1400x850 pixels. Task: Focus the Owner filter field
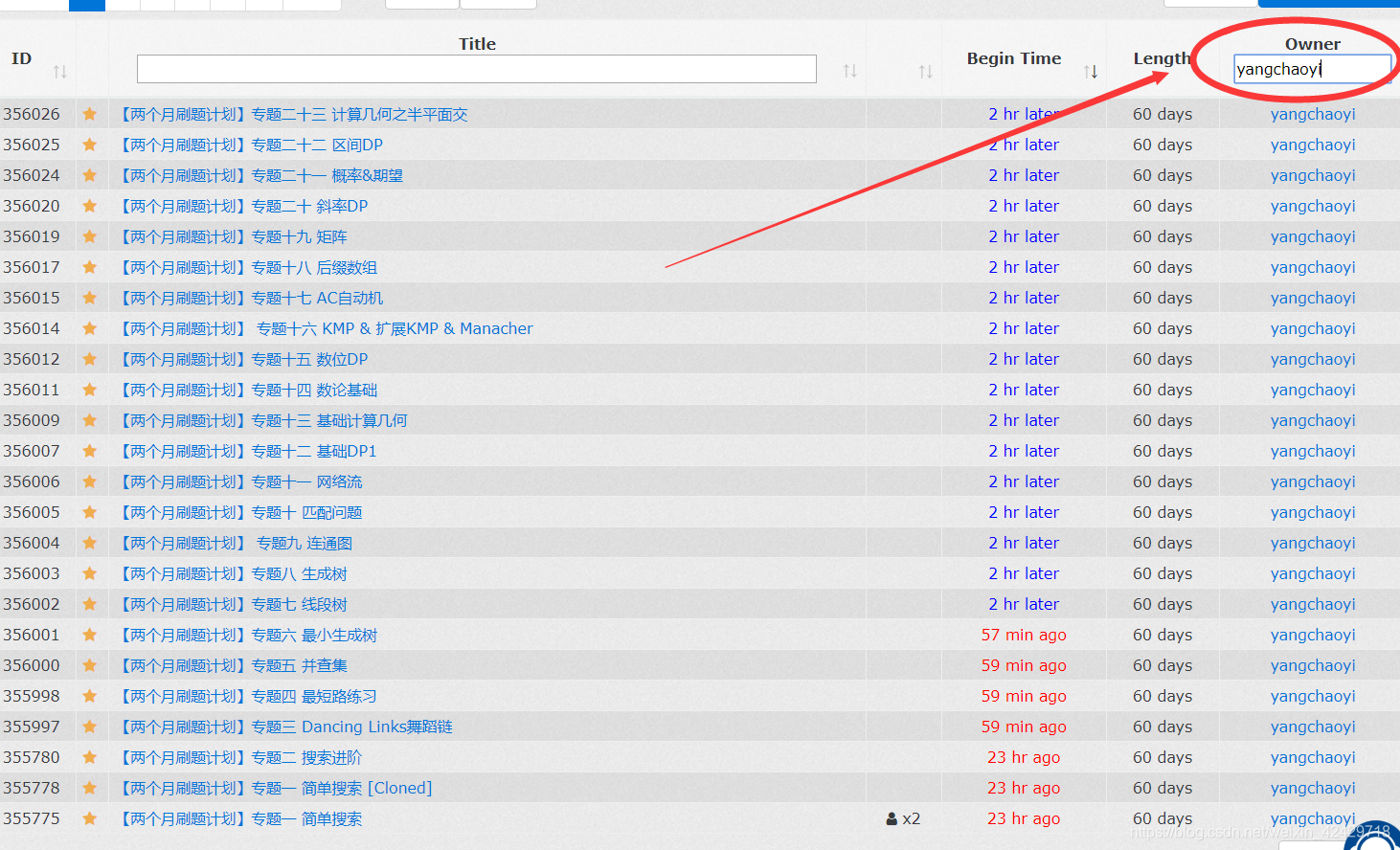(1312, 69)
